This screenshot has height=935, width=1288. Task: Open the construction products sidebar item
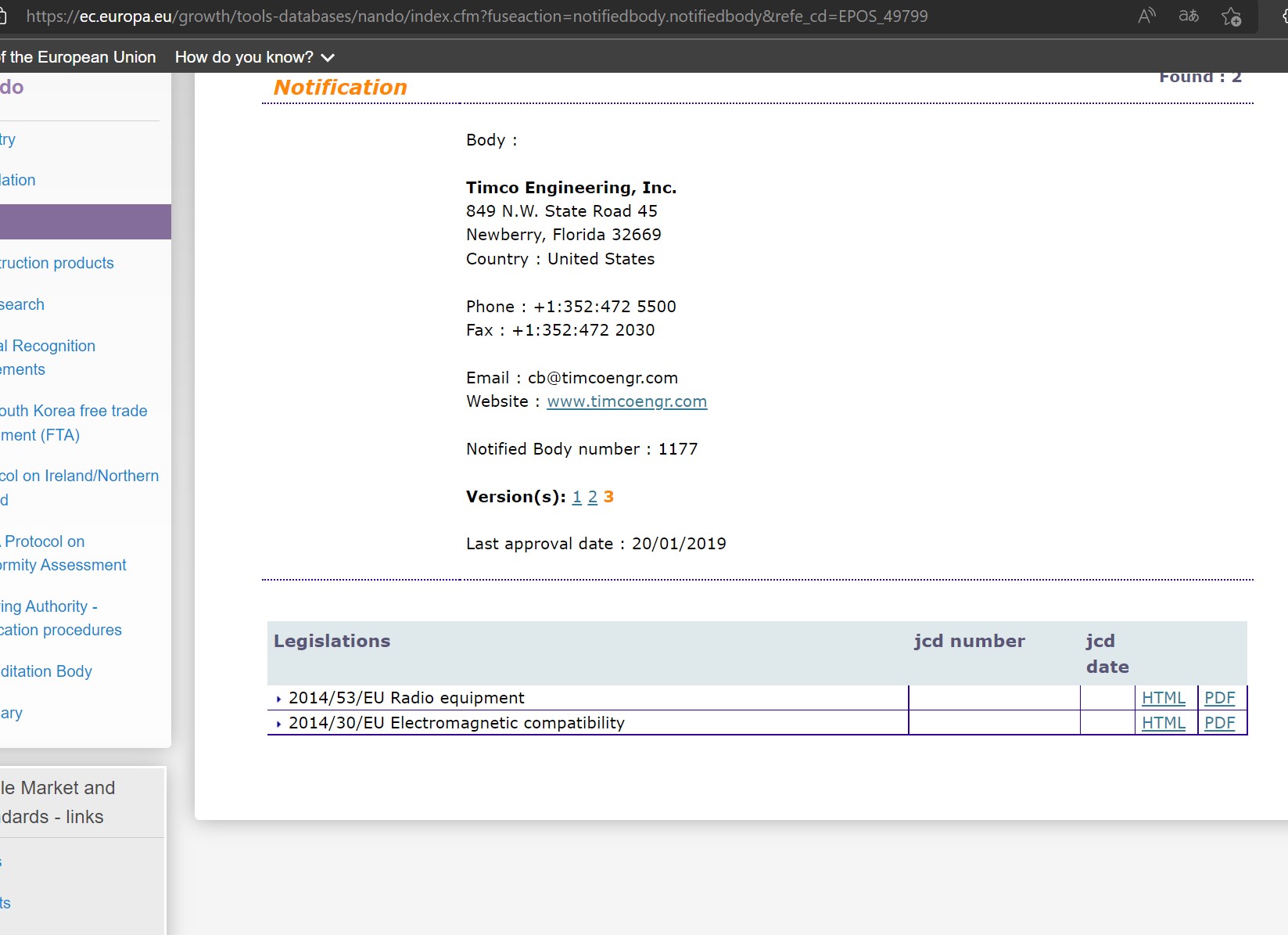click(x=57, y=263)
